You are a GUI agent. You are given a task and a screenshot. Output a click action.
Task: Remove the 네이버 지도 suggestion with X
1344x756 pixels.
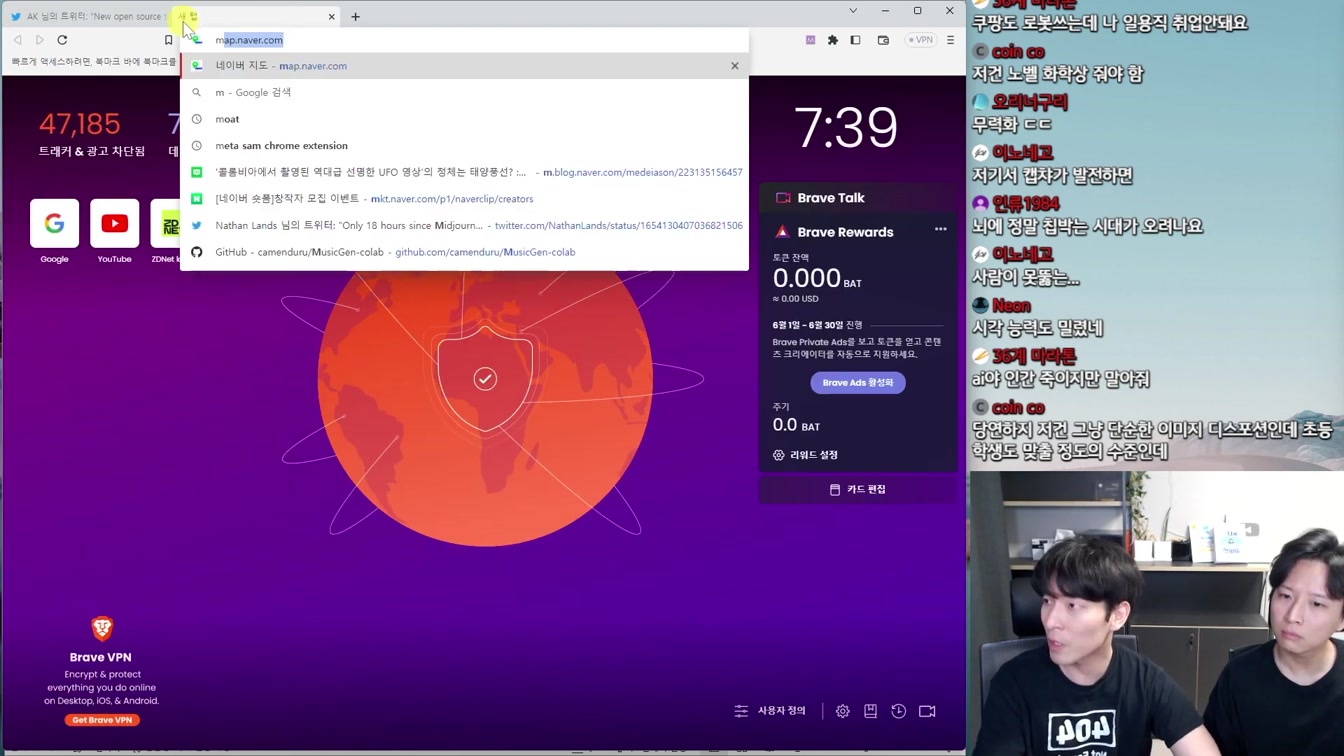coord(735,66)
